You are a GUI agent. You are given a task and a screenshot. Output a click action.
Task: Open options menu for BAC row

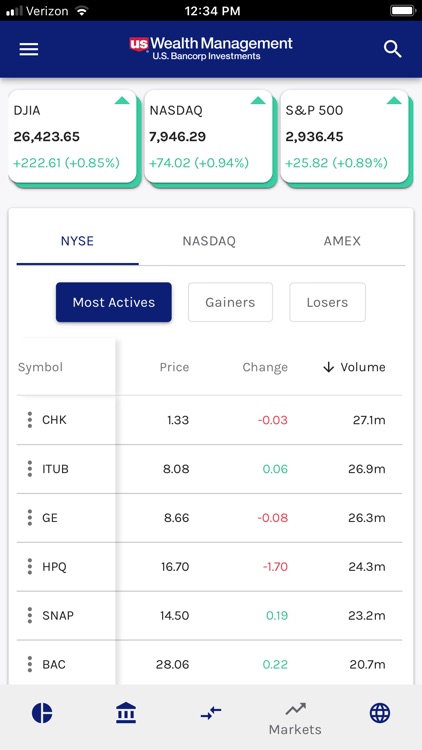coord(30,664)
